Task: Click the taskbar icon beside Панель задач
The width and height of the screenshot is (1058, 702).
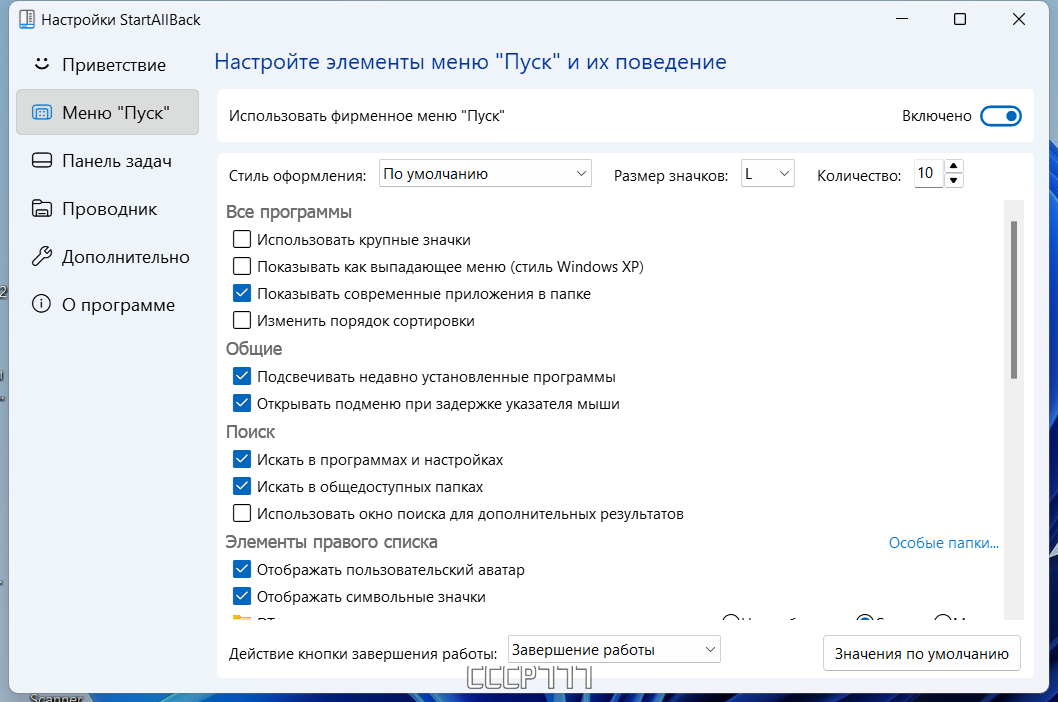Action: (x=42, y=161)
